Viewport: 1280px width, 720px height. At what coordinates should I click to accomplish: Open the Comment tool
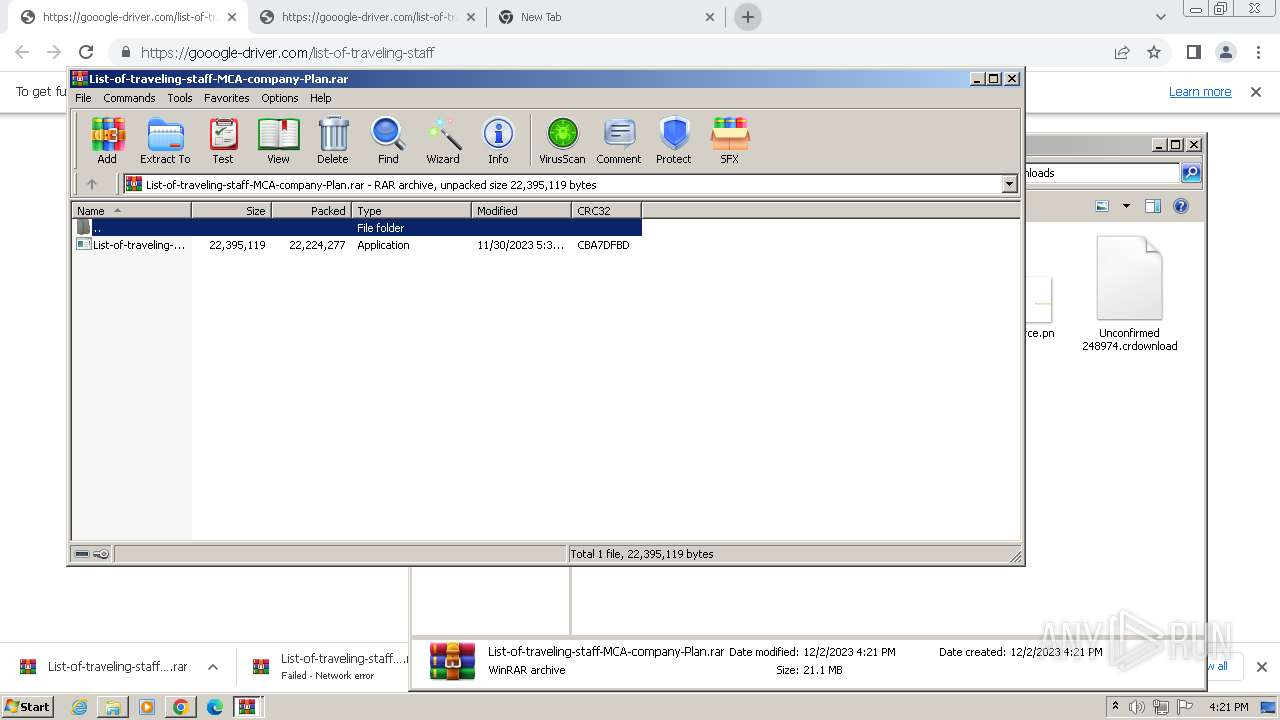tap(619, 140)
